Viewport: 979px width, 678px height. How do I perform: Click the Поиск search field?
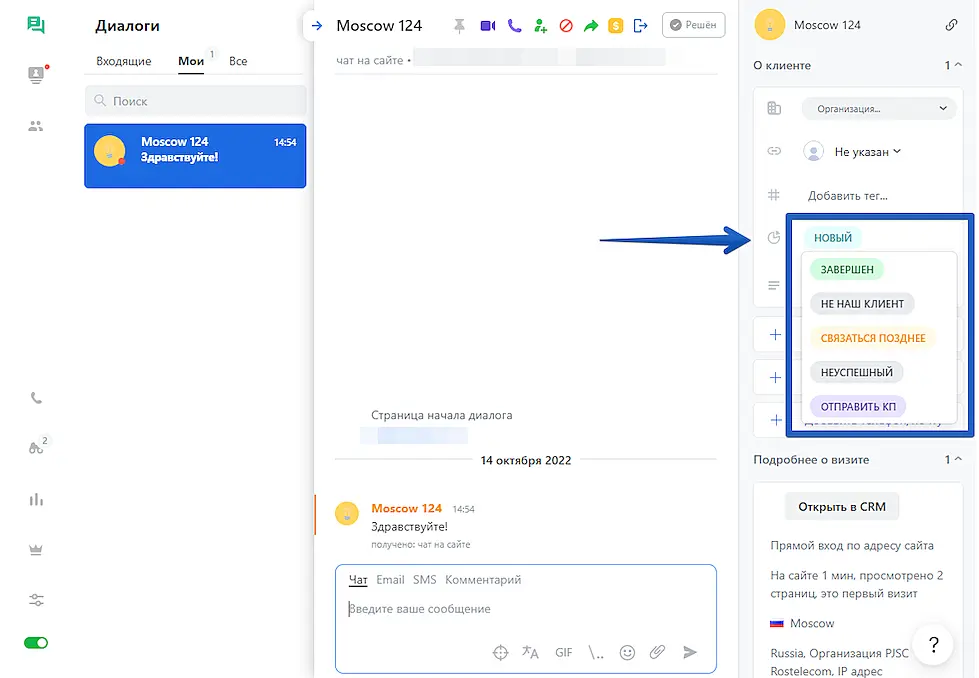[x=195, y=101]
